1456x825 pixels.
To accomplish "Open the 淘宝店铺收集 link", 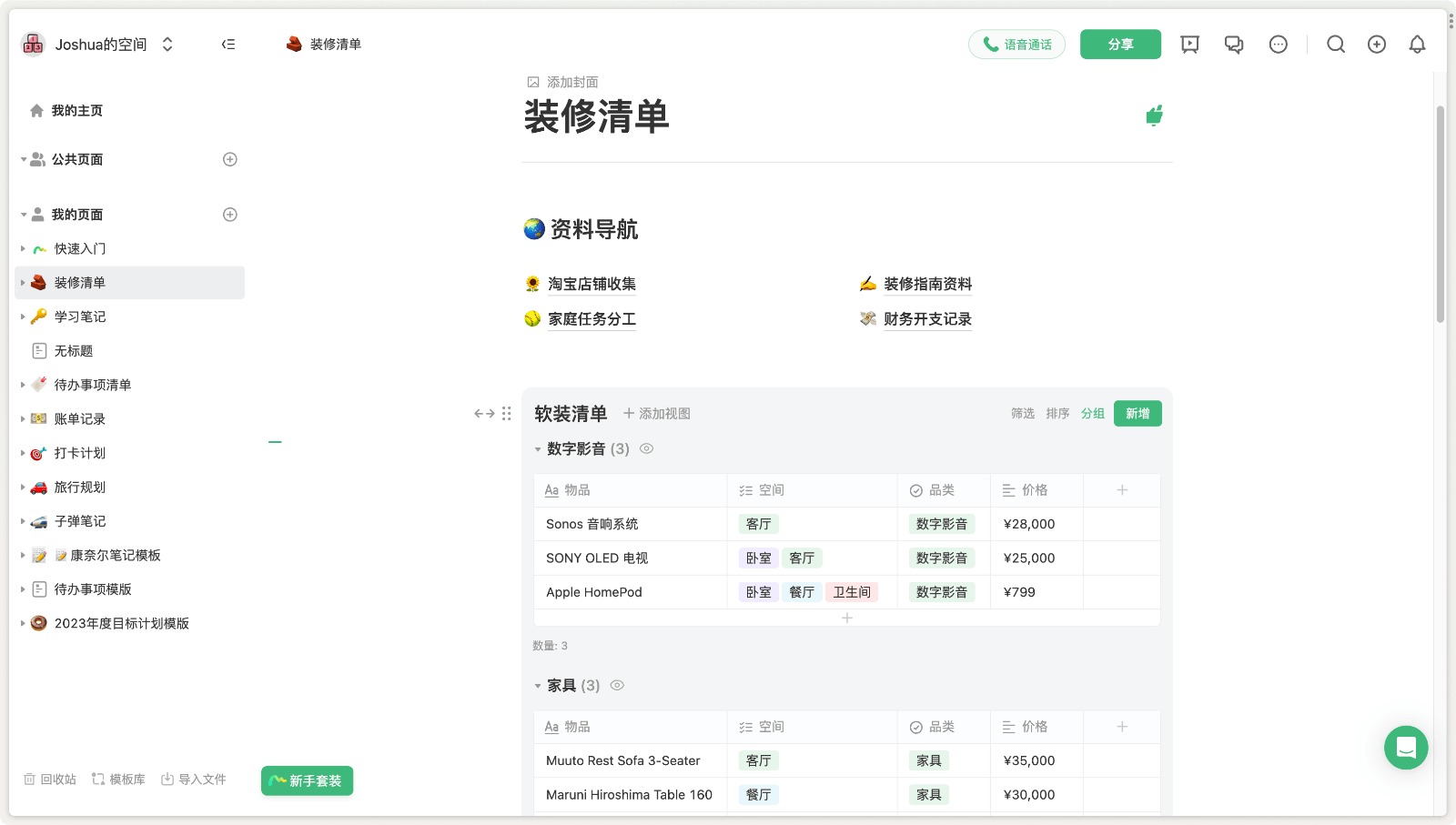I will point(591,284).
